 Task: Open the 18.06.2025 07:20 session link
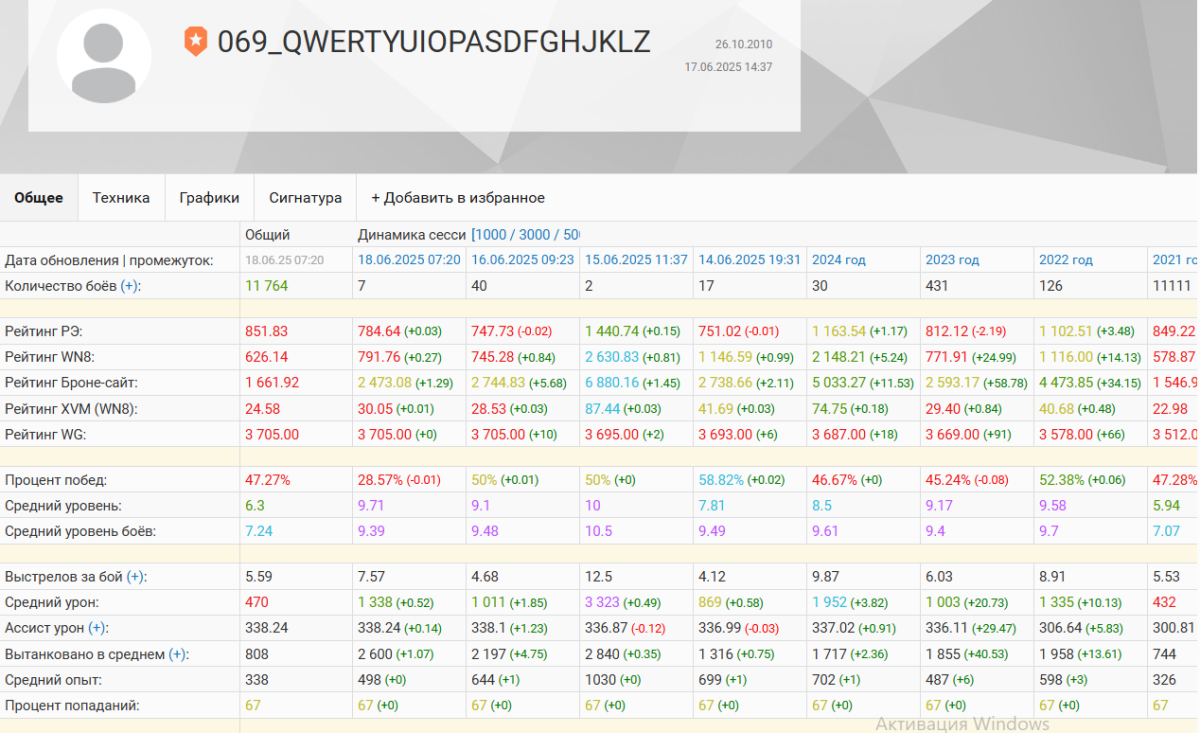point(410,260)
